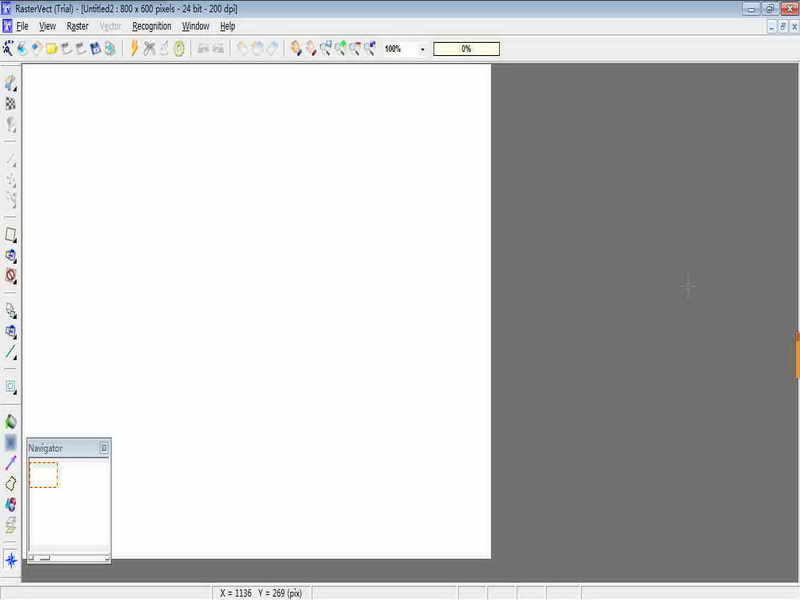Click the 0% progress bar
Image resolution: width=800 pixels, height=600 pixels.
click(x=466, y=49)
